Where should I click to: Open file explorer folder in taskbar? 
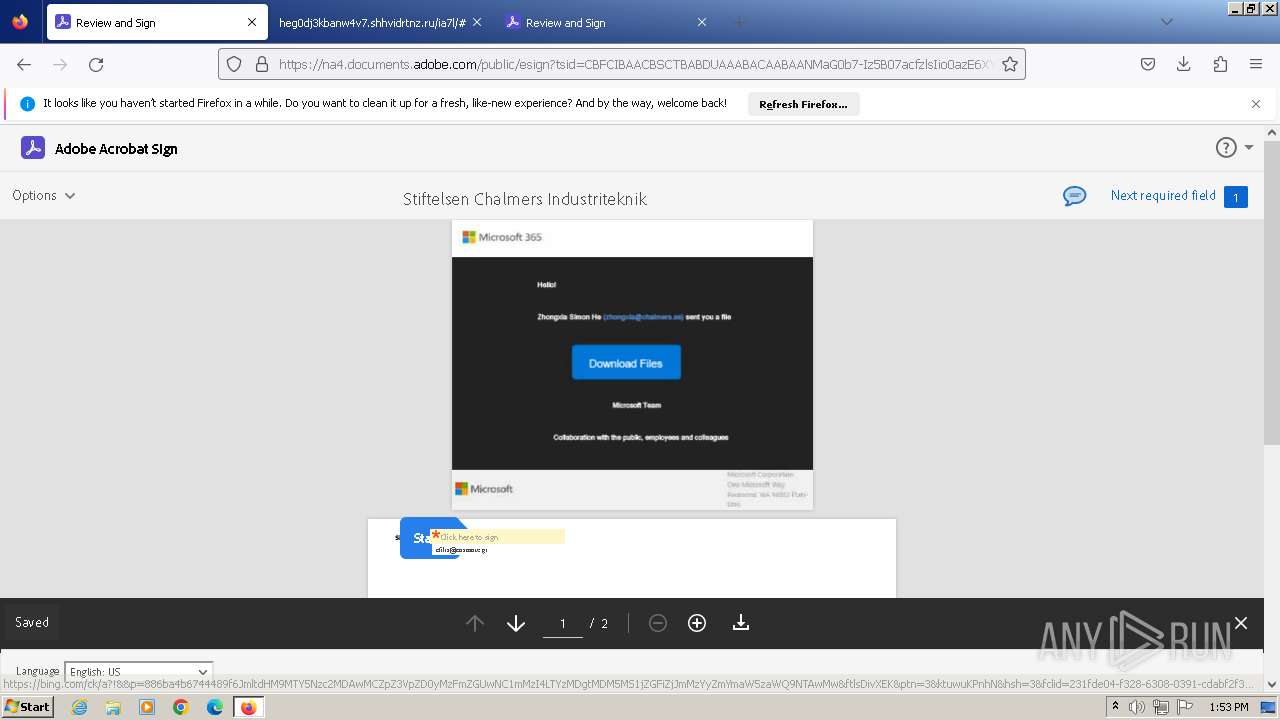113,707
